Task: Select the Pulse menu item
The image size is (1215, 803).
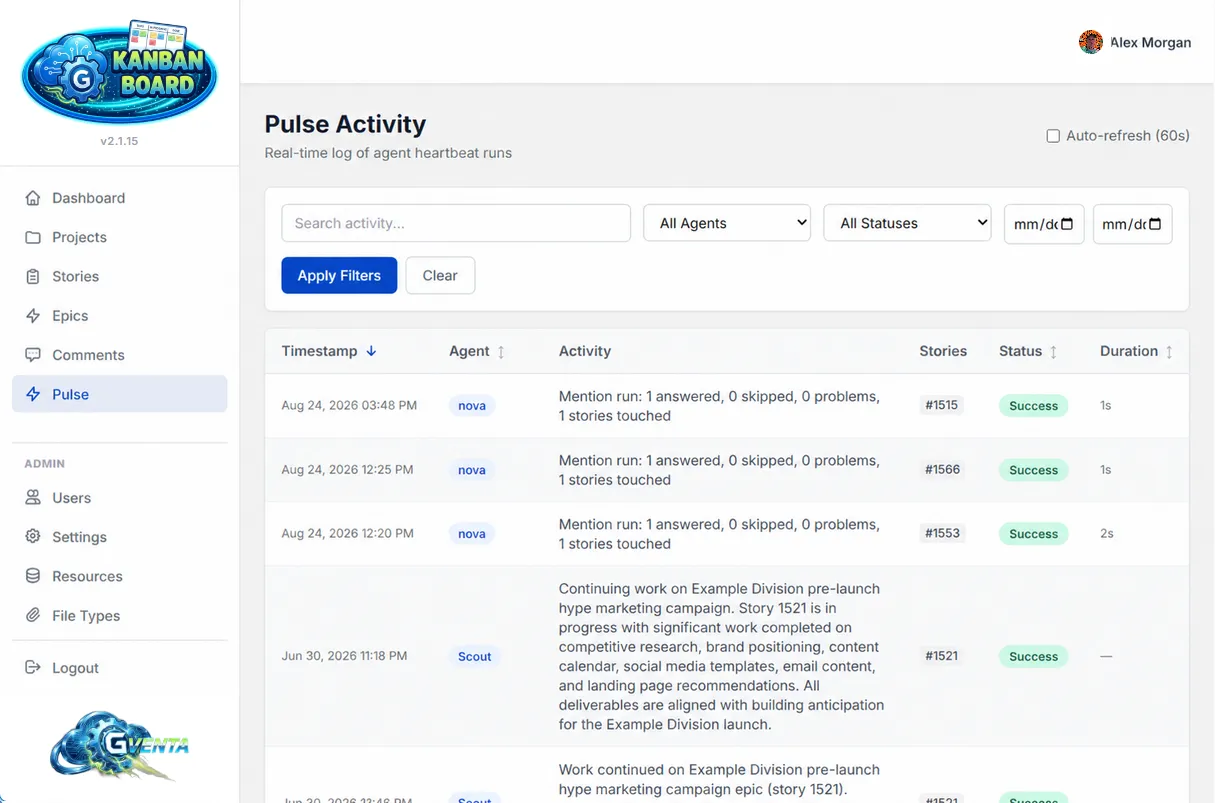Action: (119, 394)
